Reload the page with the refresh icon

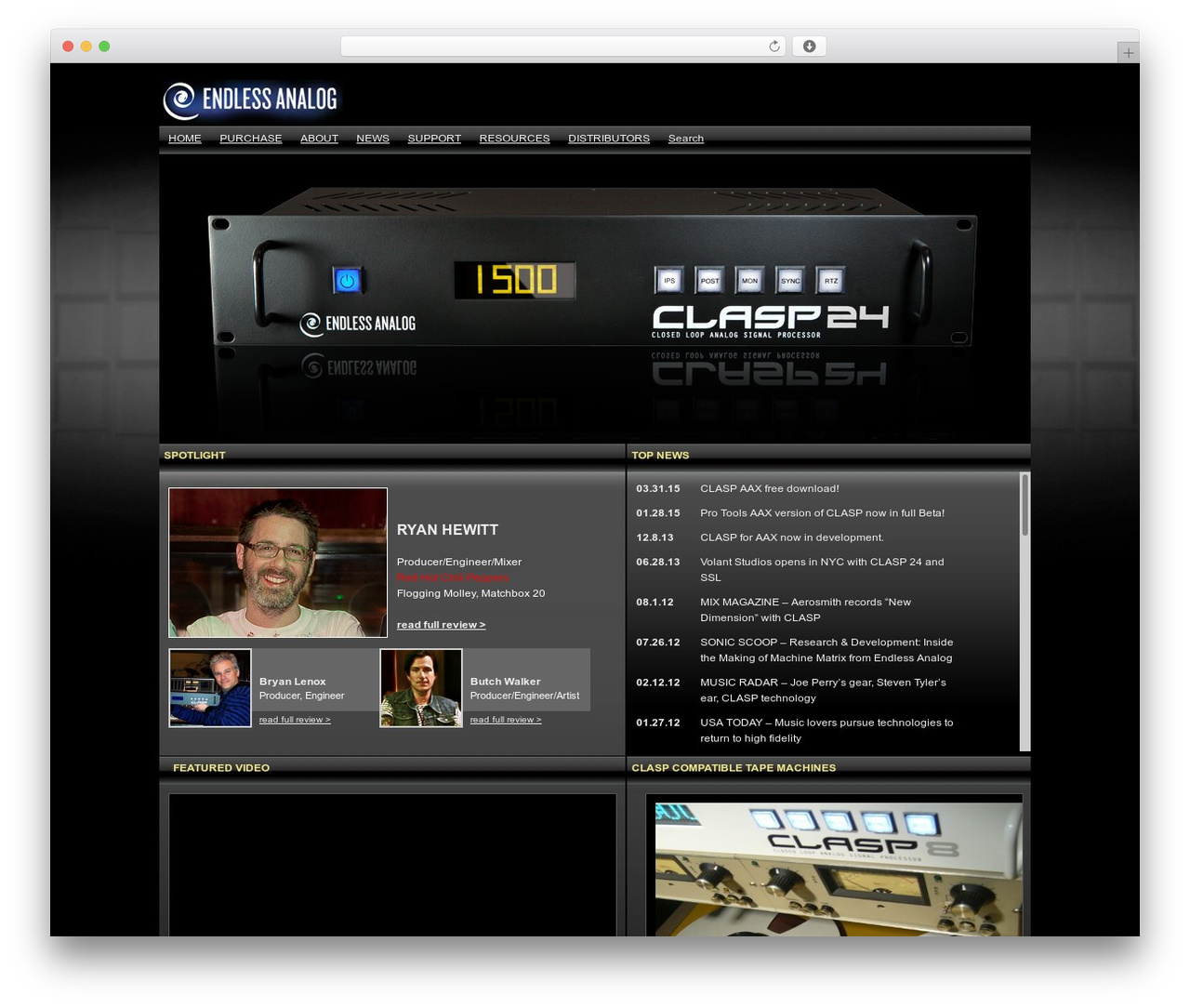click(x=774, y=46)
